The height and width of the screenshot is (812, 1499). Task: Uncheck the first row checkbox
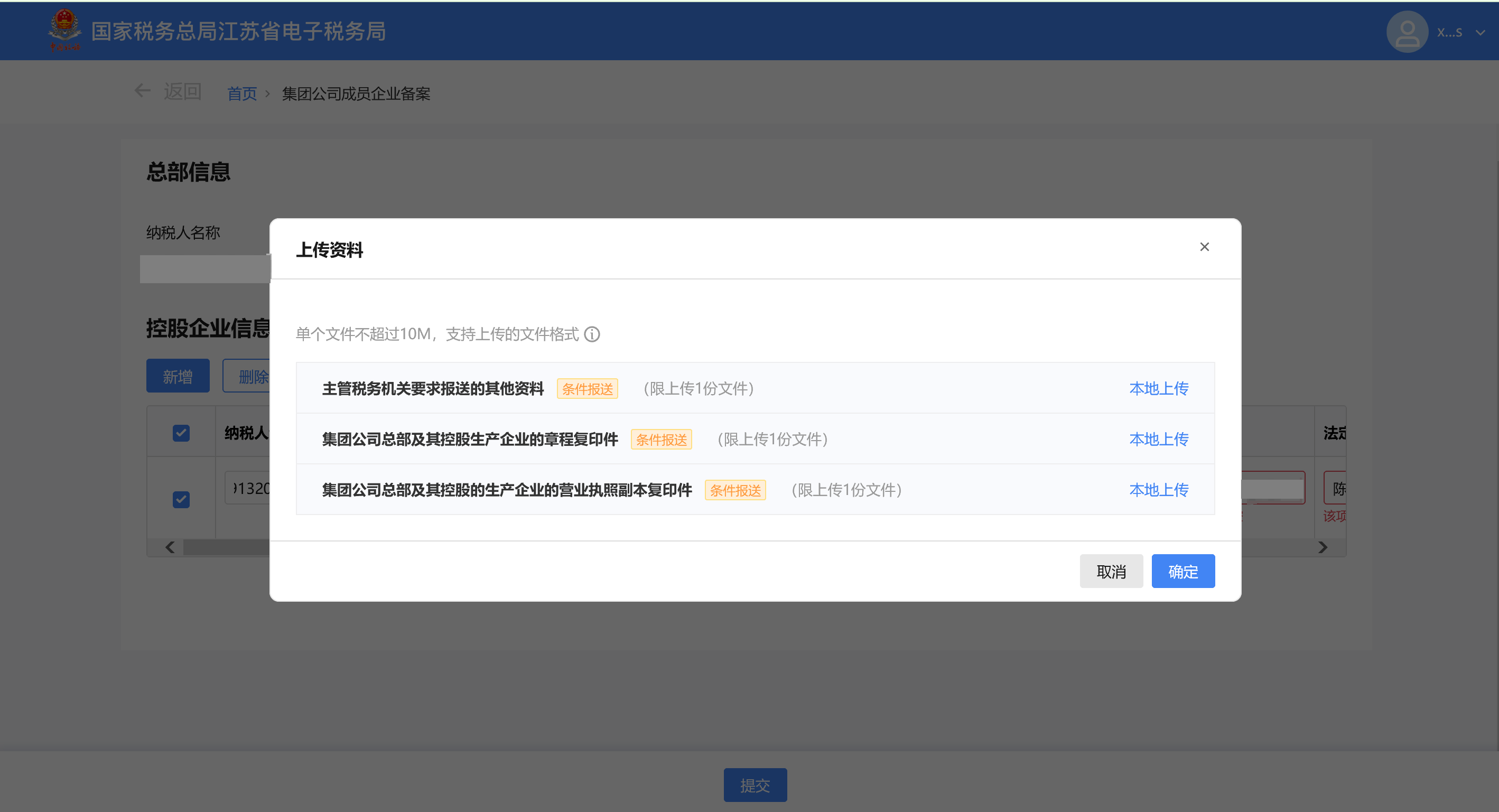point(181,499)
